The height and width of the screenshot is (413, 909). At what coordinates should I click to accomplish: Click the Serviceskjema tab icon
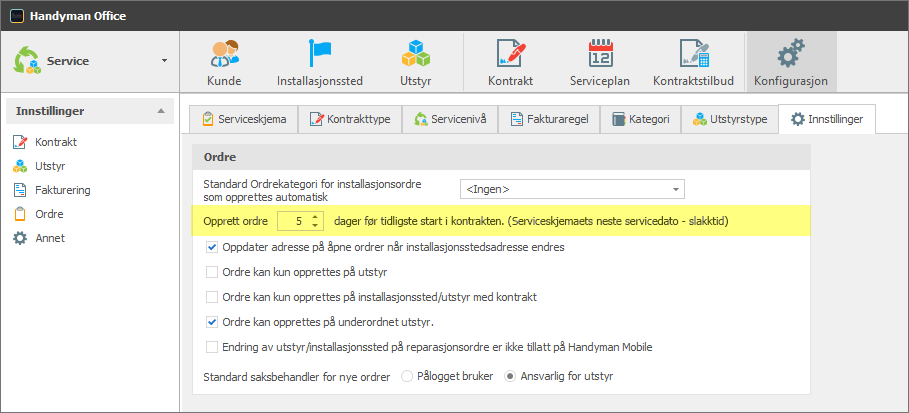point(208,119)
